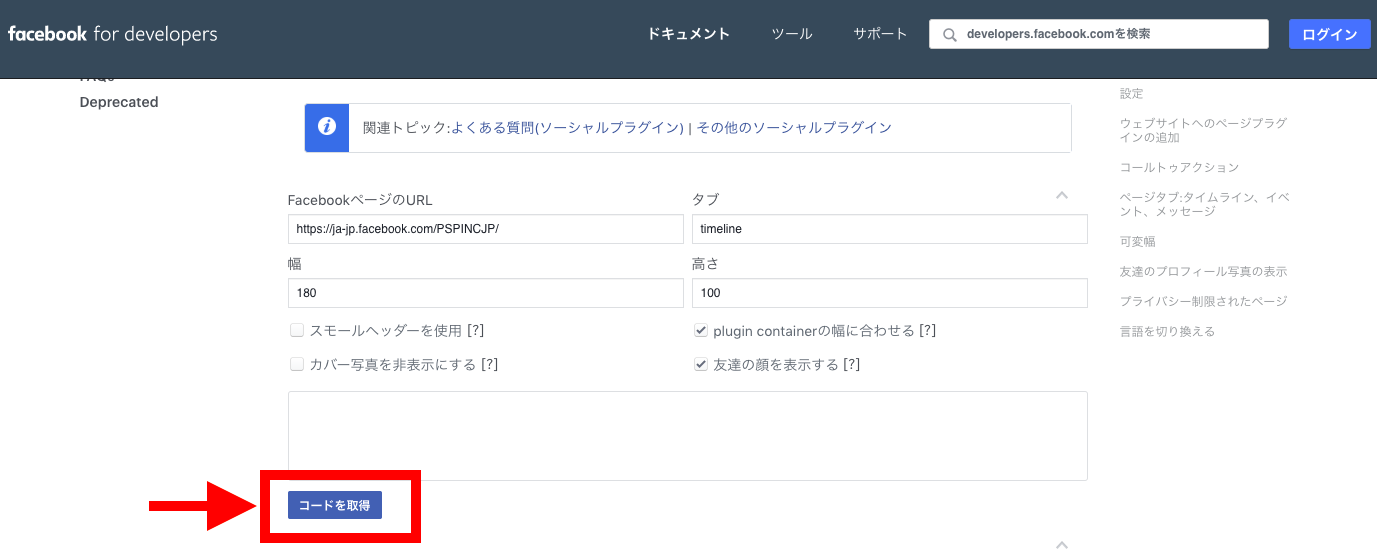Uncheck plugin containerの幅に合わせる checkbox
This screenshot has height=559, width=1377.
click(701, 330)
